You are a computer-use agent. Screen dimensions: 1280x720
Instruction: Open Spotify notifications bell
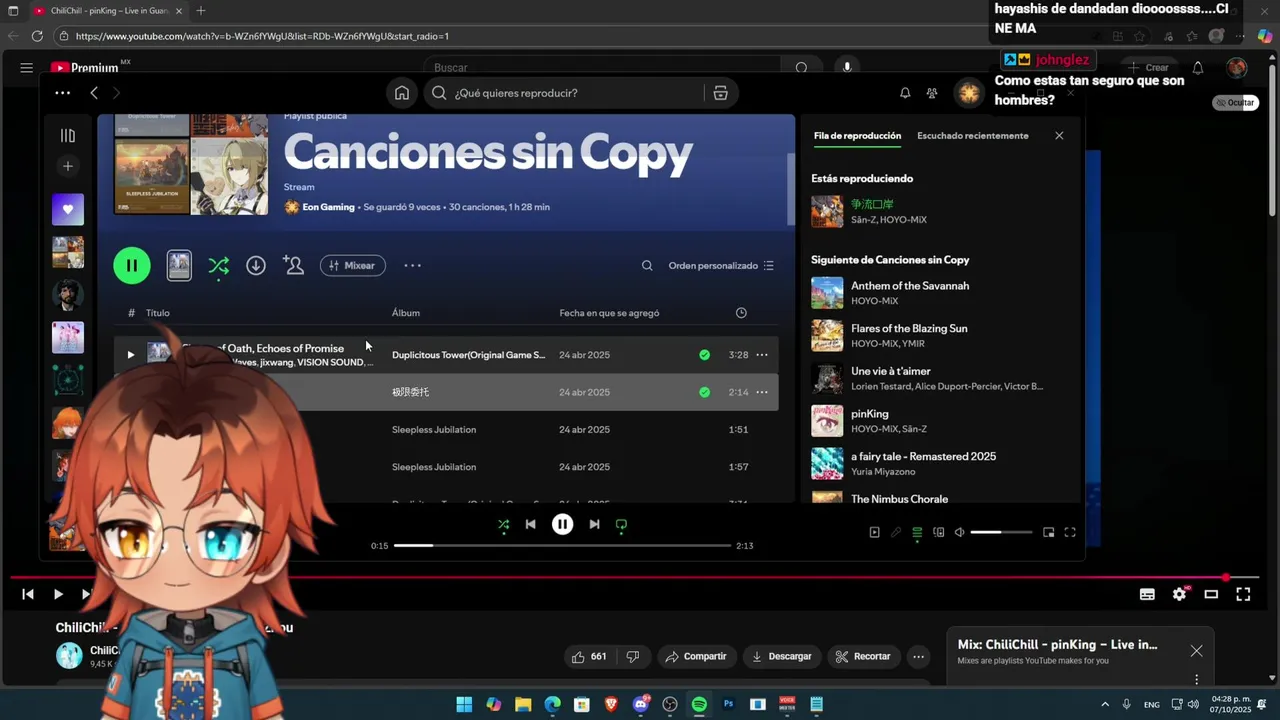tap(905, 93)
